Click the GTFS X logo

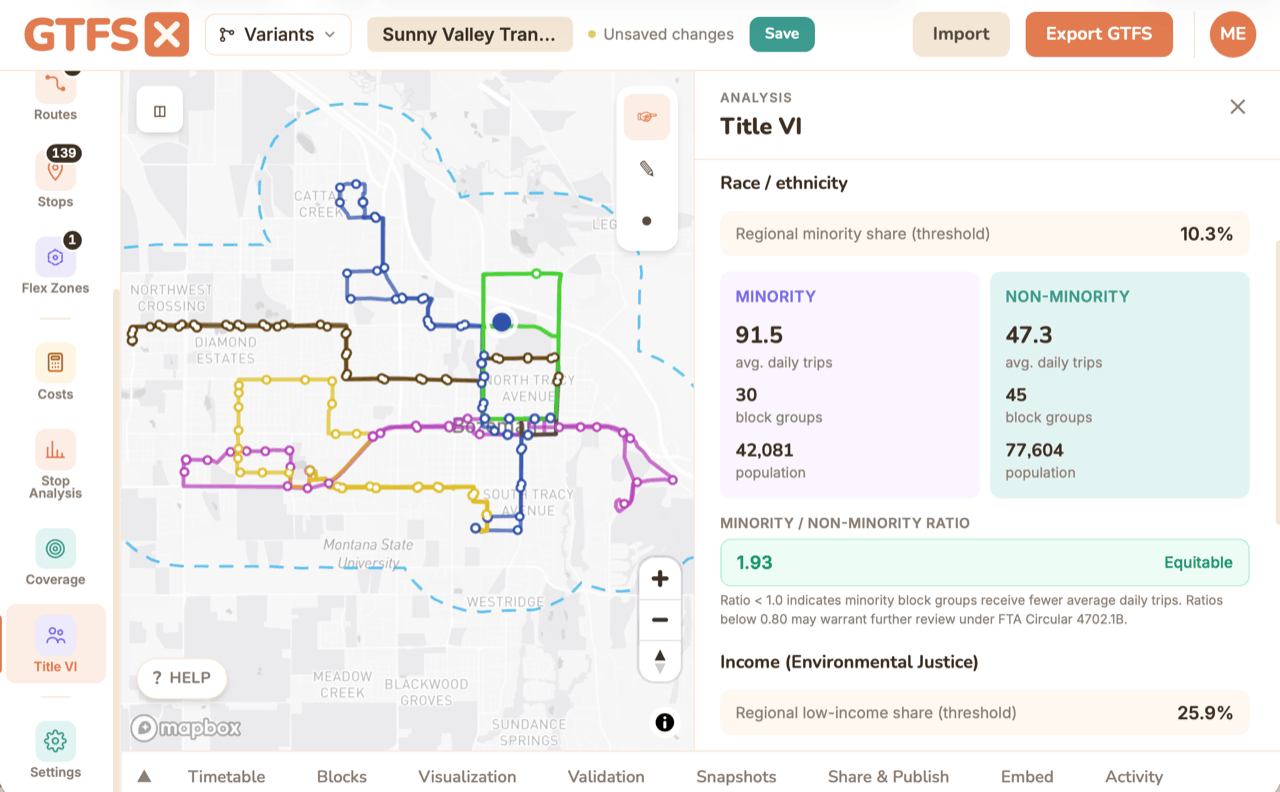click(106, 34)
